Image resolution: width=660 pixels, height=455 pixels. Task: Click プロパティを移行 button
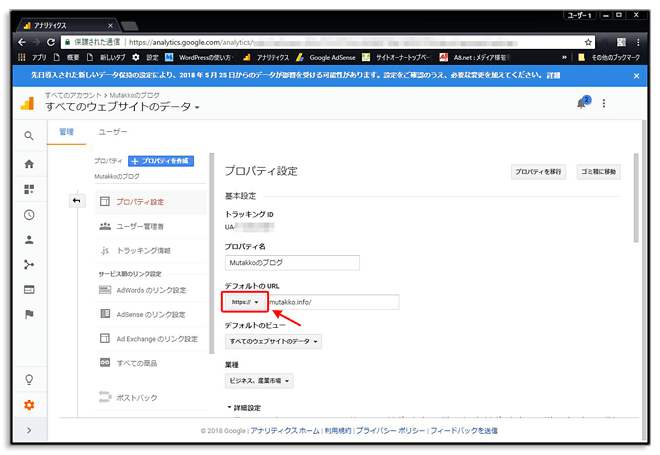click(x=538, y=172)
